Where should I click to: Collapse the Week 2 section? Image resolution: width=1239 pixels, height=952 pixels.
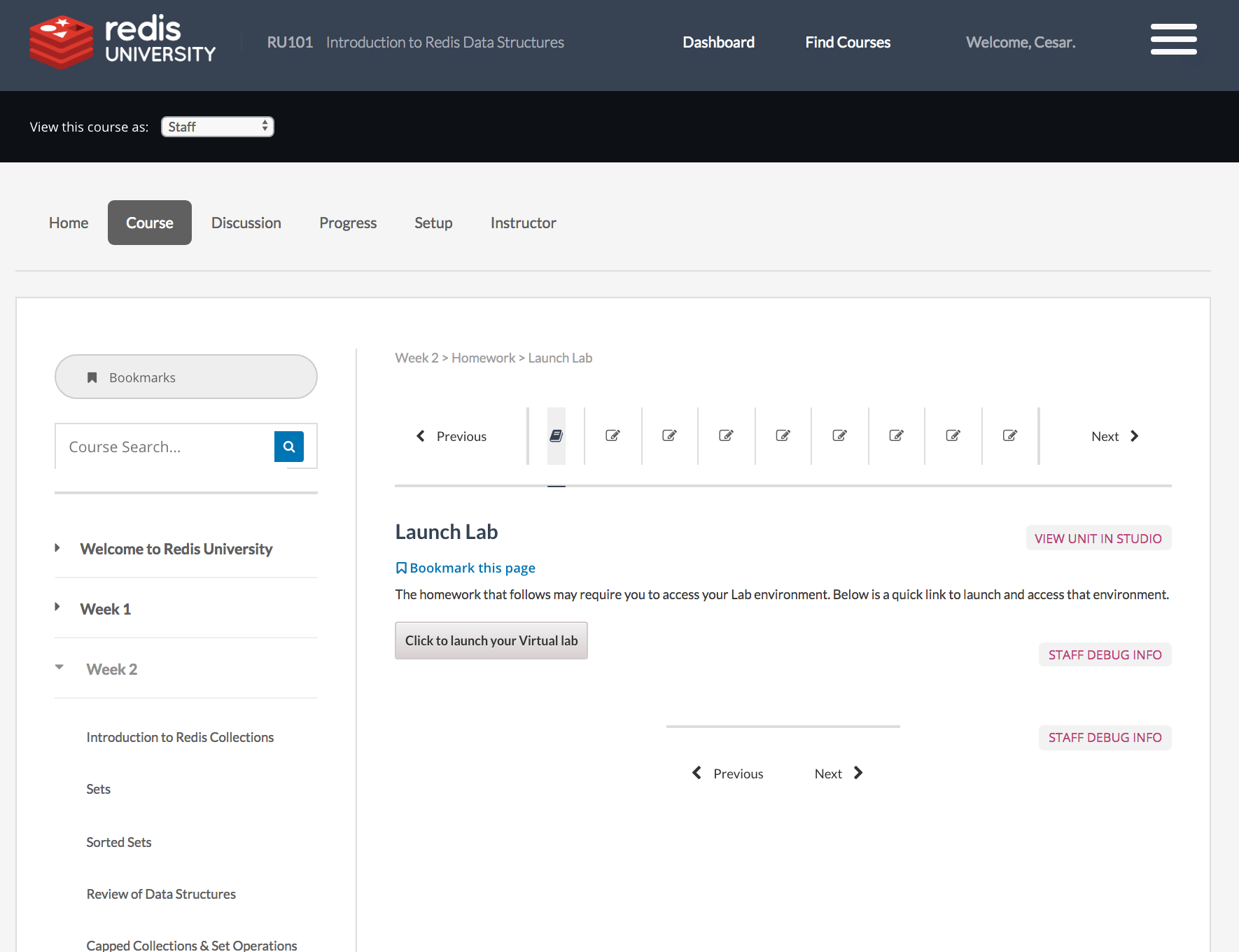(111, 669)
